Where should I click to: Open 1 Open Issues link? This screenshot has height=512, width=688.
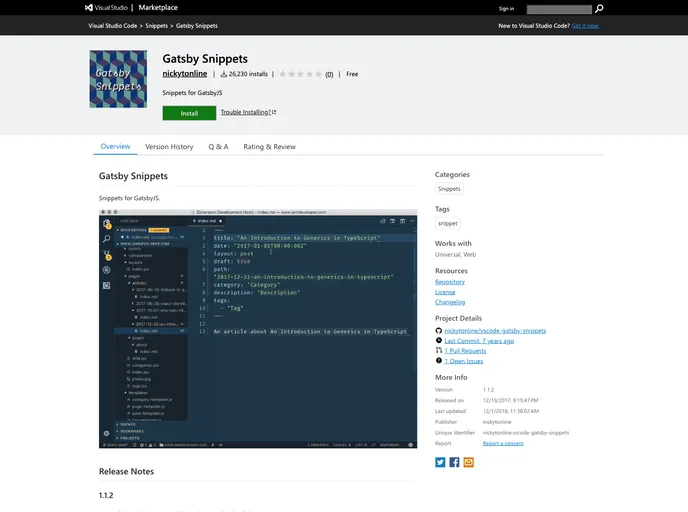tap(463, 361)
